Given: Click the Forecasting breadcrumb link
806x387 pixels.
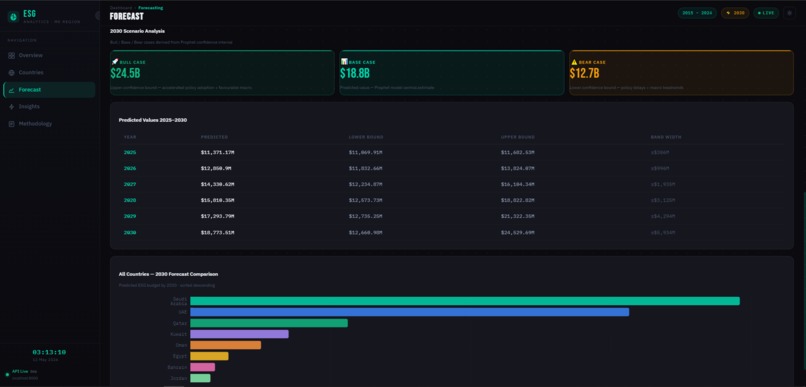Looking at the screenshot, I should (151, 8).
